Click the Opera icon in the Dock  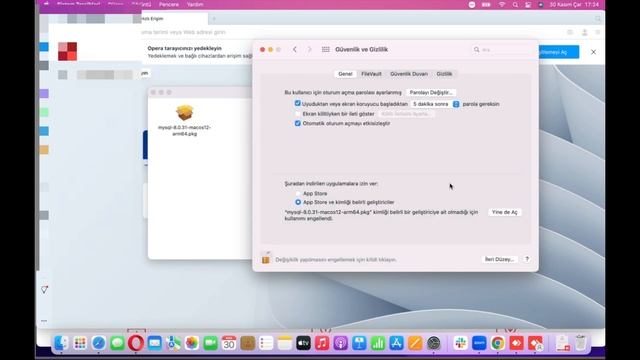click(136, 343)
